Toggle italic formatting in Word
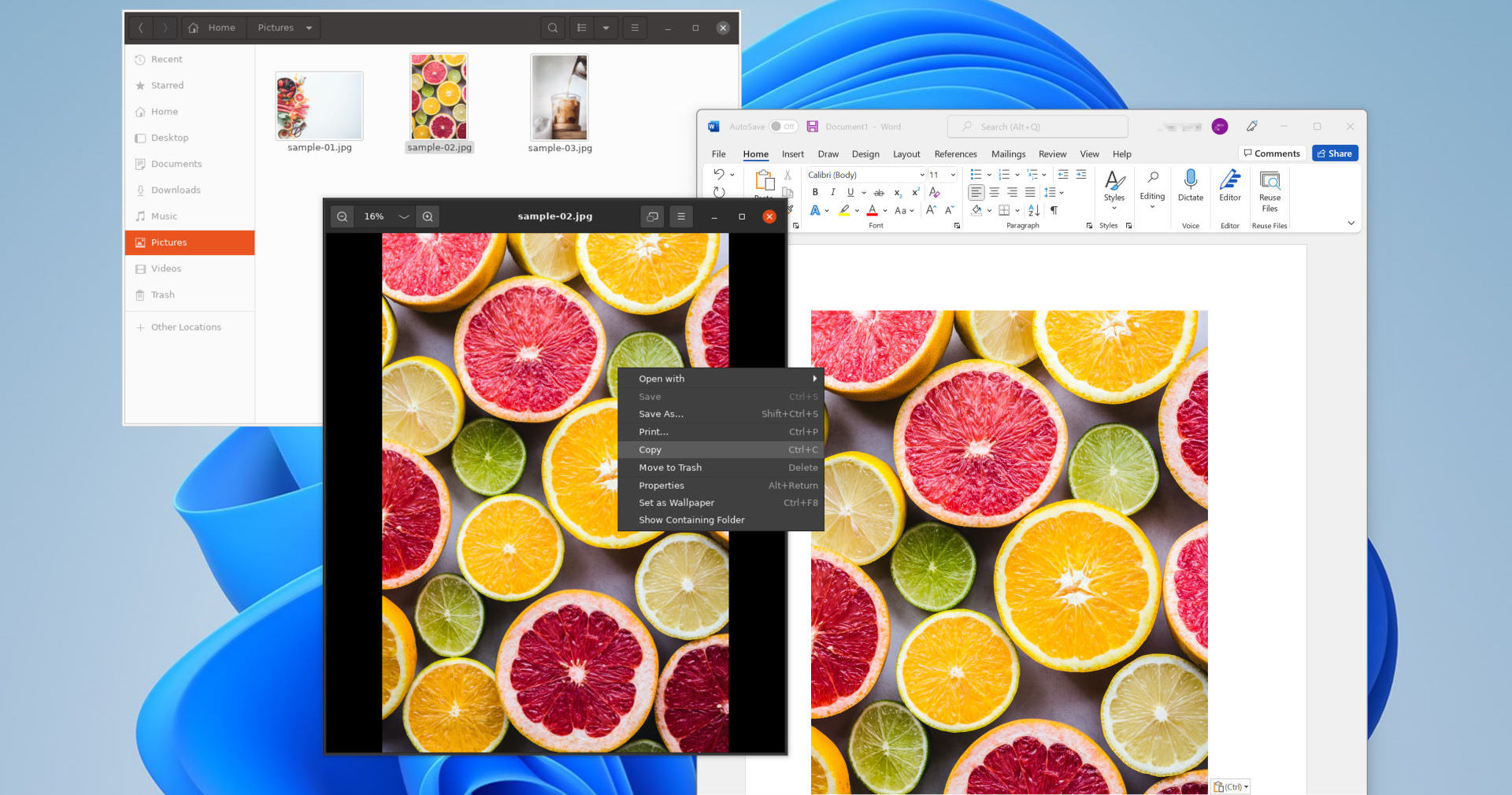 pos(832,192)
